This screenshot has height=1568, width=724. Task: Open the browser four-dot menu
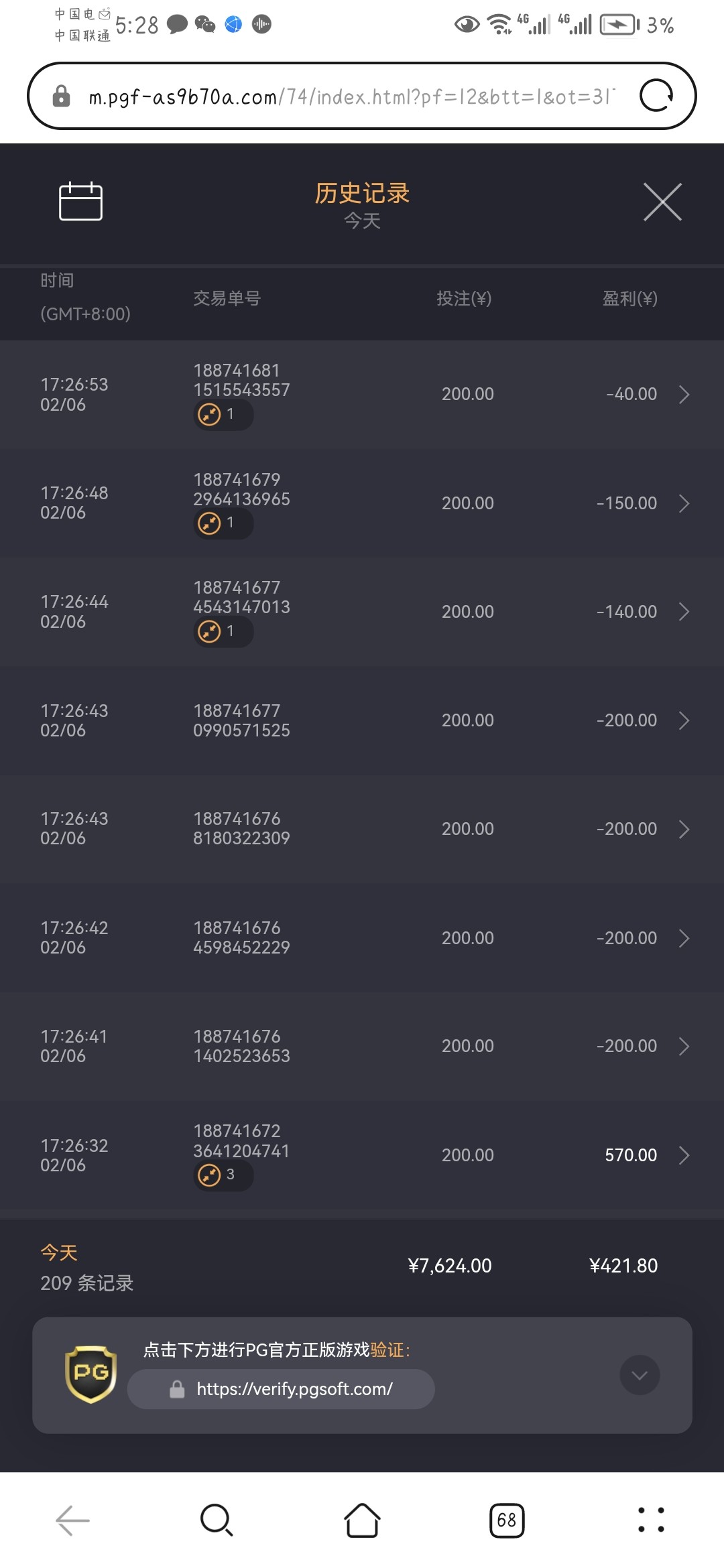(x=651, y=1520)
